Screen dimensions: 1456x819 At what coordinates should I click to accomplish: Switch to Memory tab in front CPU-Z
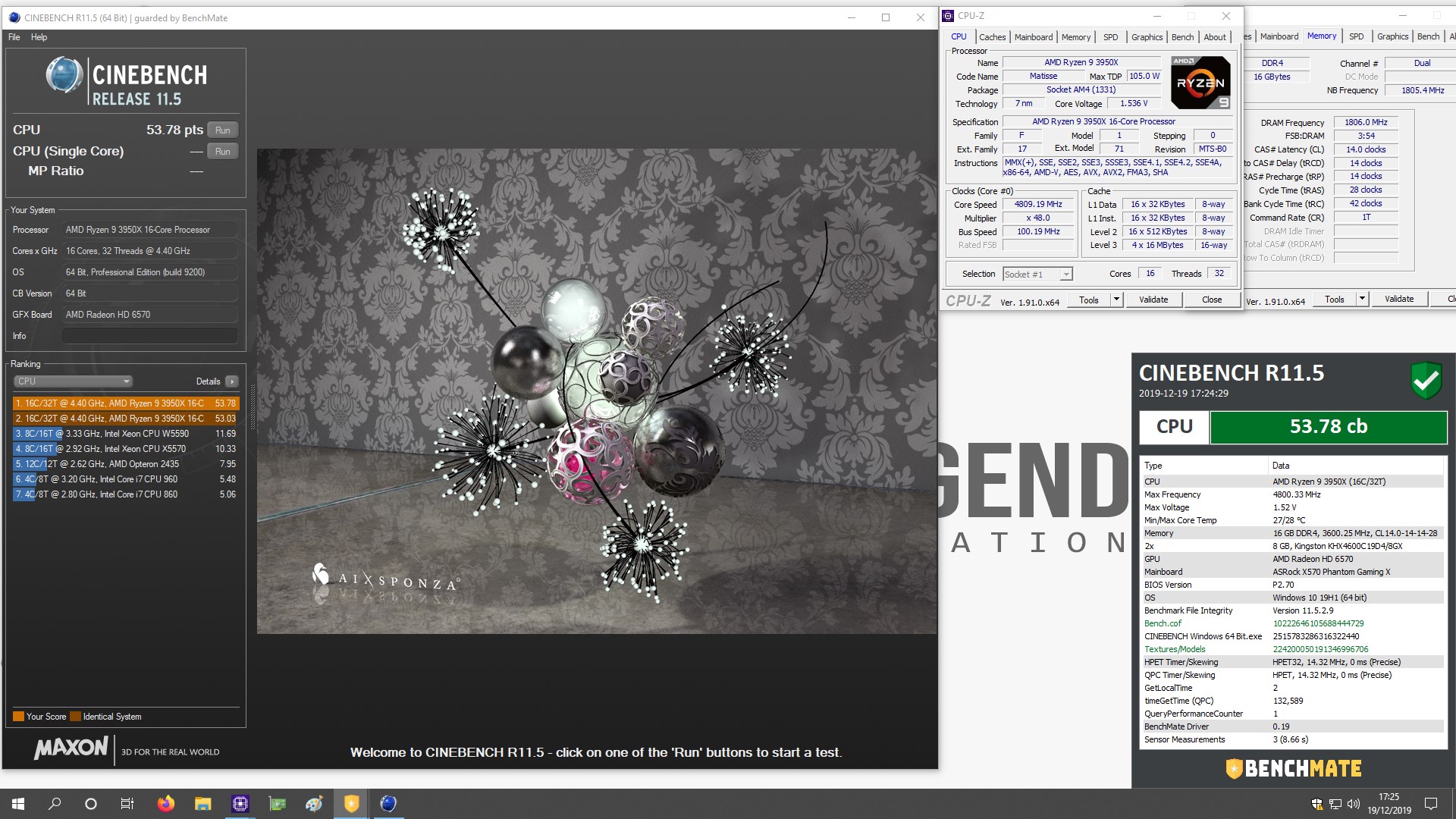[x=1076, y=37]
